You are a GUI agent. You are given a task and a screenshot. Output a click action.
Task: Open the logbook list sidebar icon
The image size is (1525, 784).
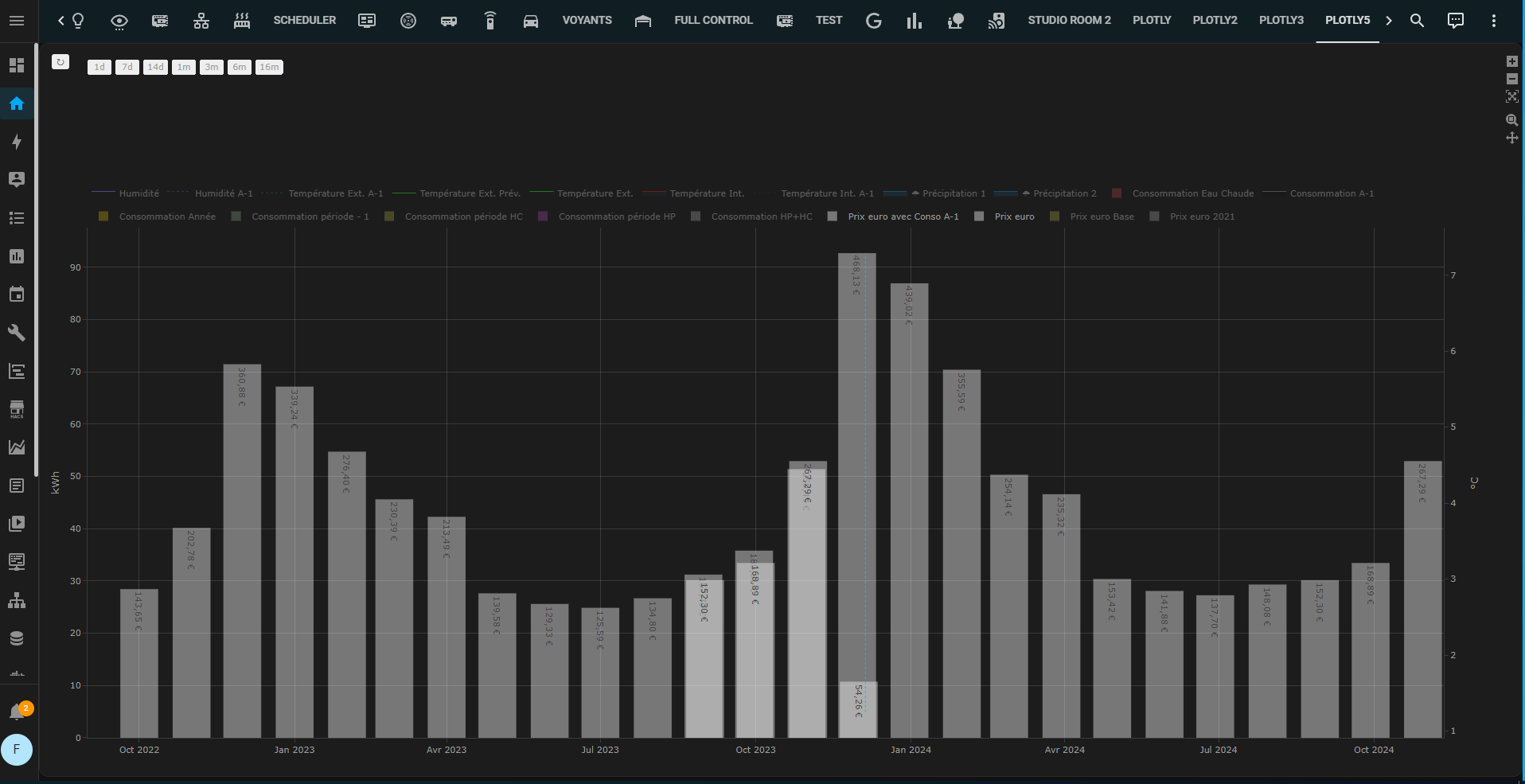[x=17, y=218]
